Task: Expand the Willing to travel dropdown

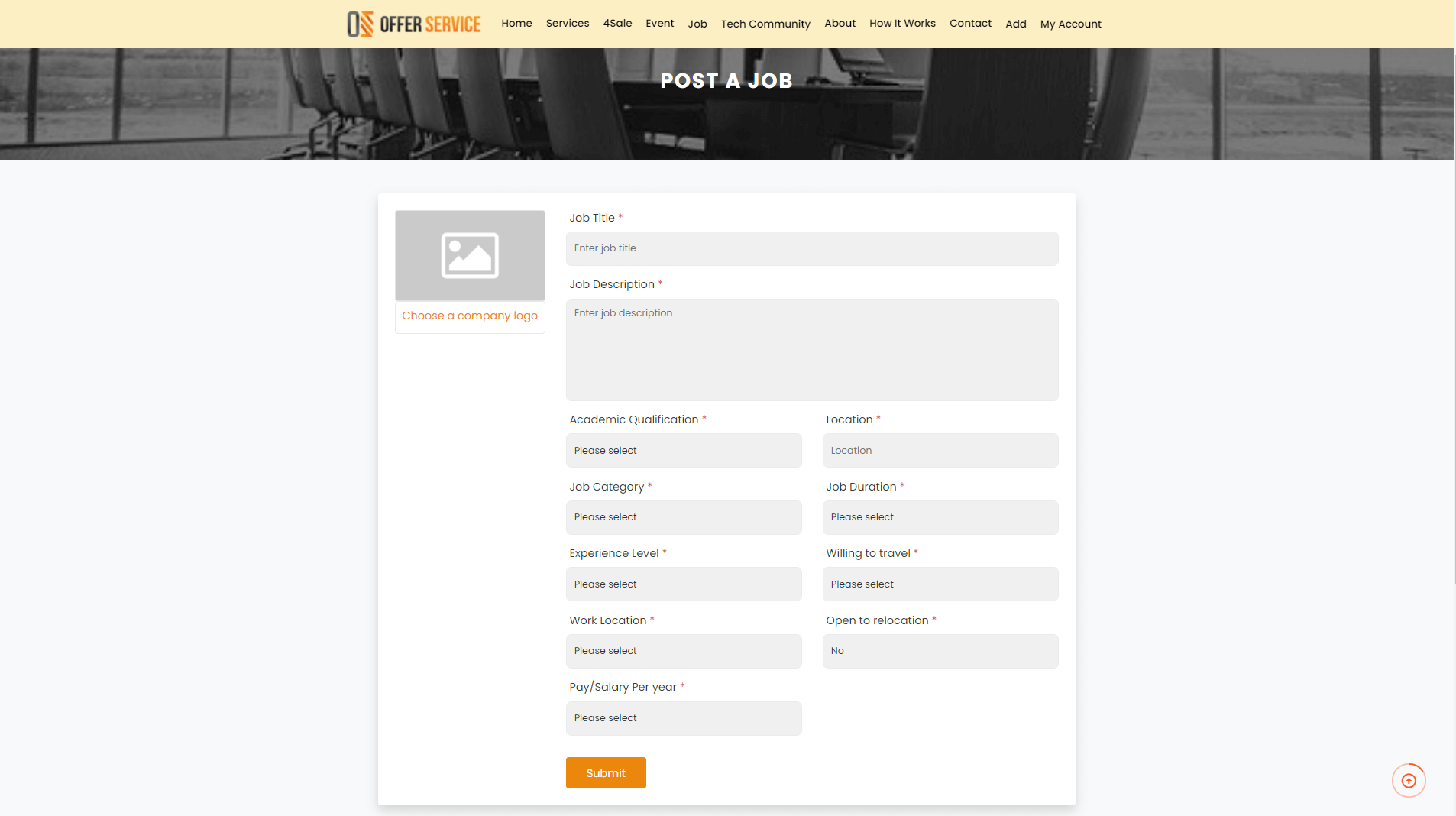Action: 940,584
